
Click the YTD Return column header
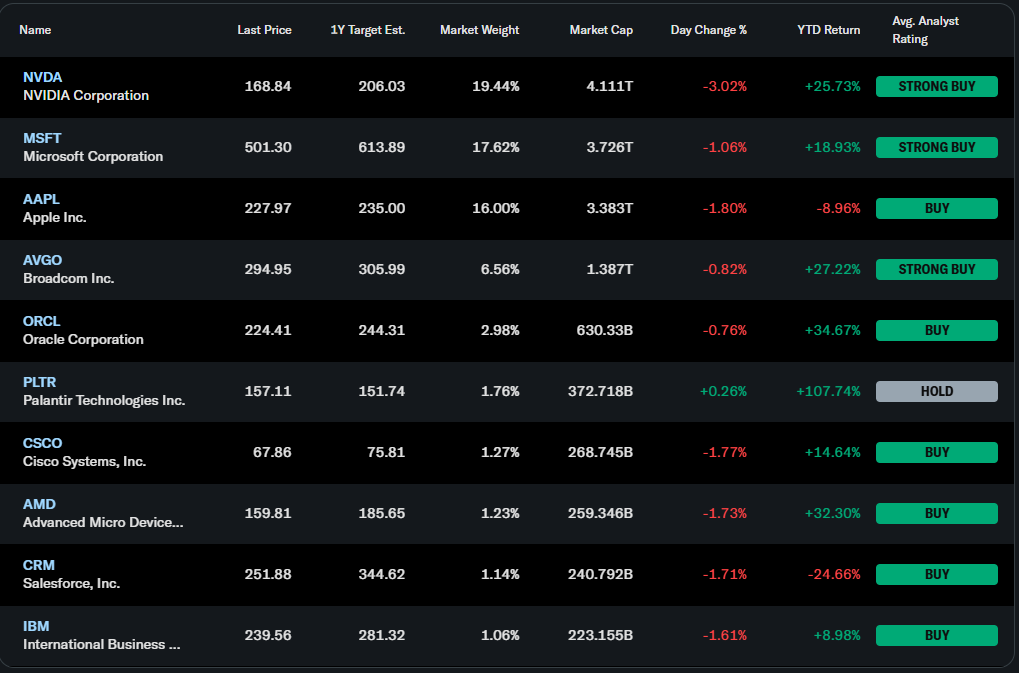829,30
